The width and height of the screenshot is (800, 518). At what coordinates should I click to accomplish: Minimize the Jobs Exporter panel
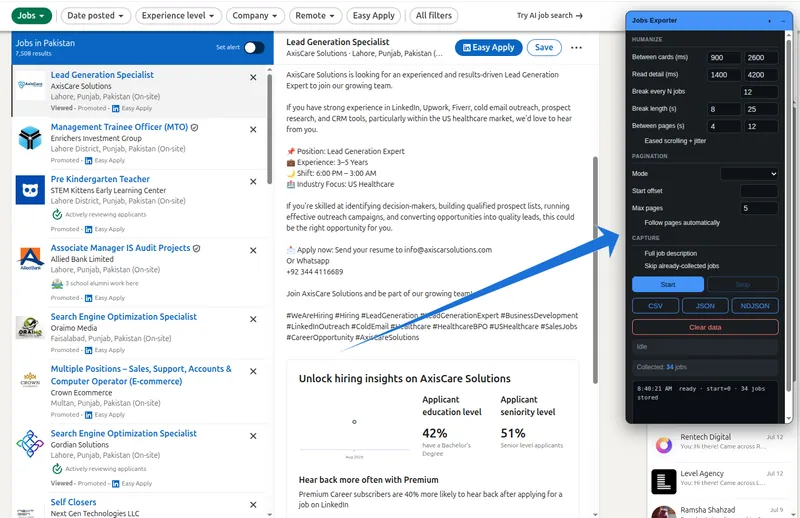783,21
